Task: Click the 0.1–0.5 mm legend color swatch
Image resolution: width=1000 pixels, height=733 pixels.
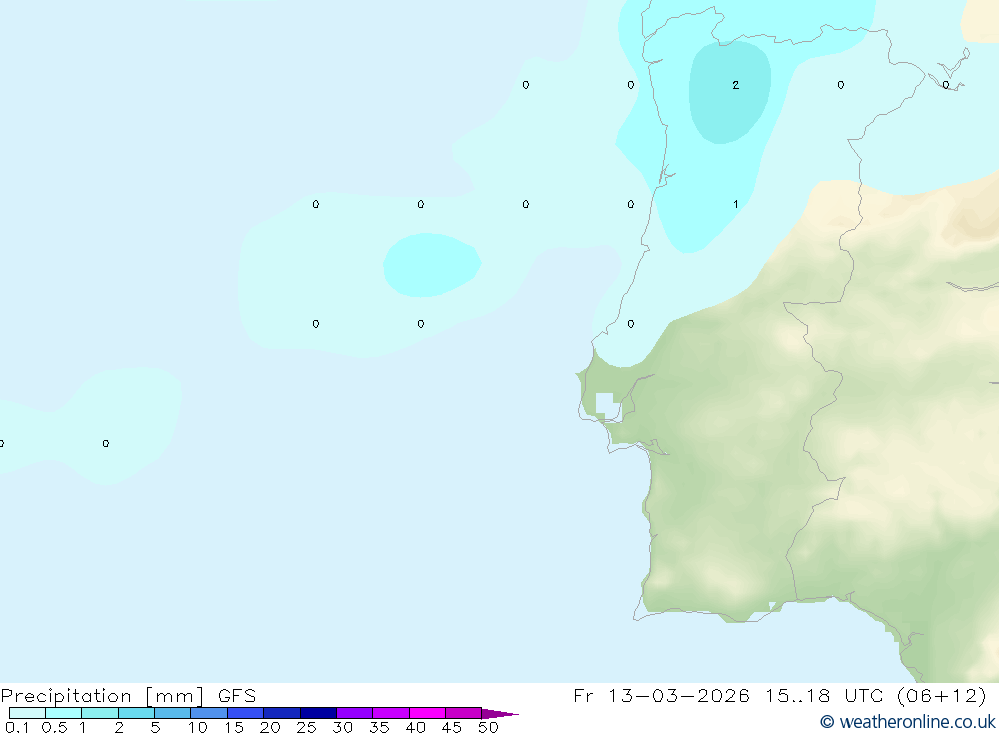Action: click(x=27, y=713)
